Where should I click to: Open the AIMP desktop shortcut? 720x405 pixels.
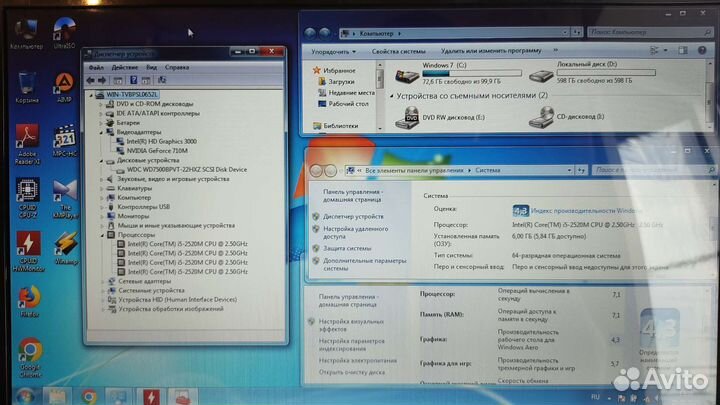64,88
